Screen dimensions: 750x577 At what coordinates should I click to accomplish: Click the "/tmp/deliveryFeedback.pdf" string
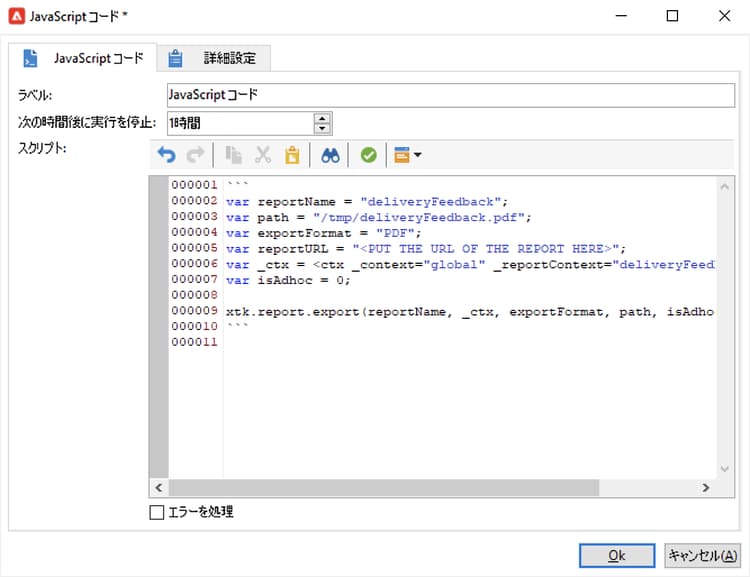419,217
